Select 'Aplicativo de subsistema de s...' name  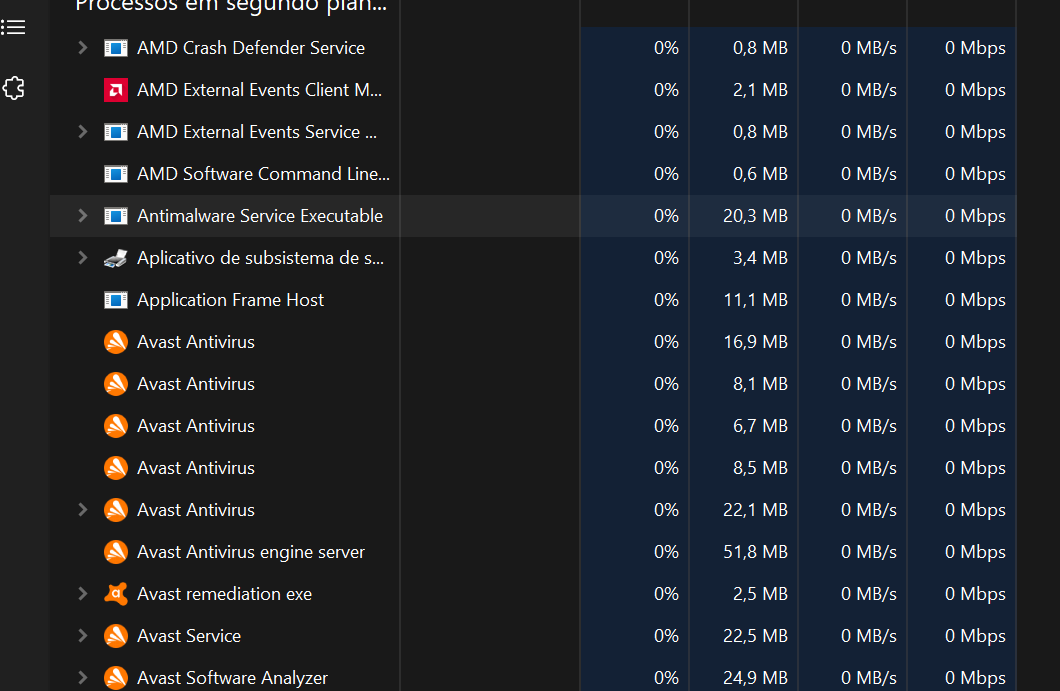(260, 258)
